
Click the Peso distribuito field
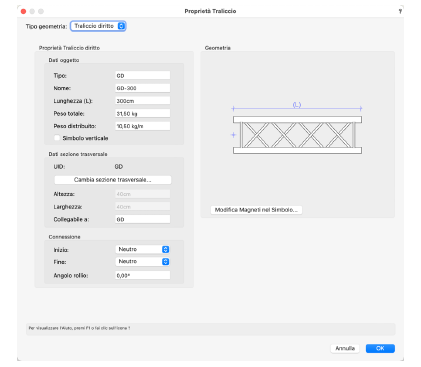pyautogui.click(x=143, y=126)
